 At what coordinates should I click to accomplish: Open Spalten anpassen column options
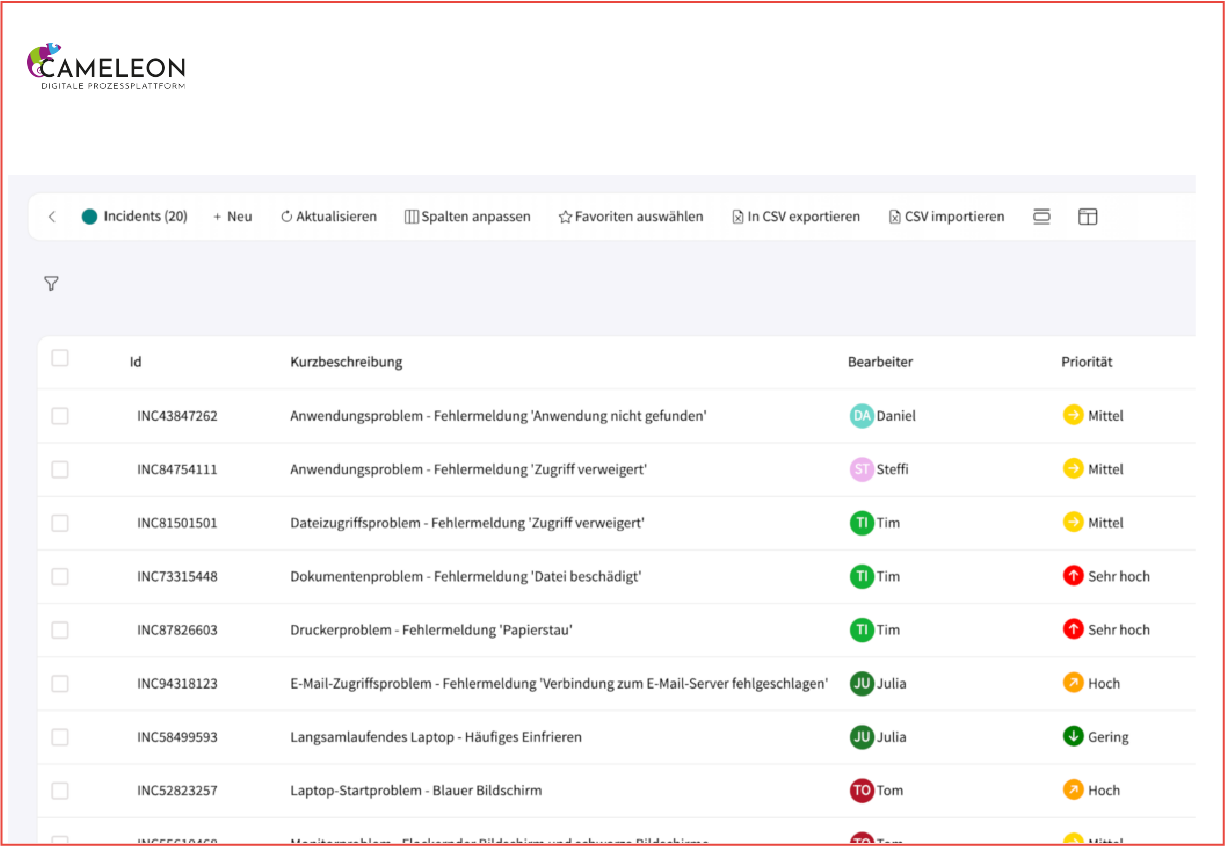(467, 217)
